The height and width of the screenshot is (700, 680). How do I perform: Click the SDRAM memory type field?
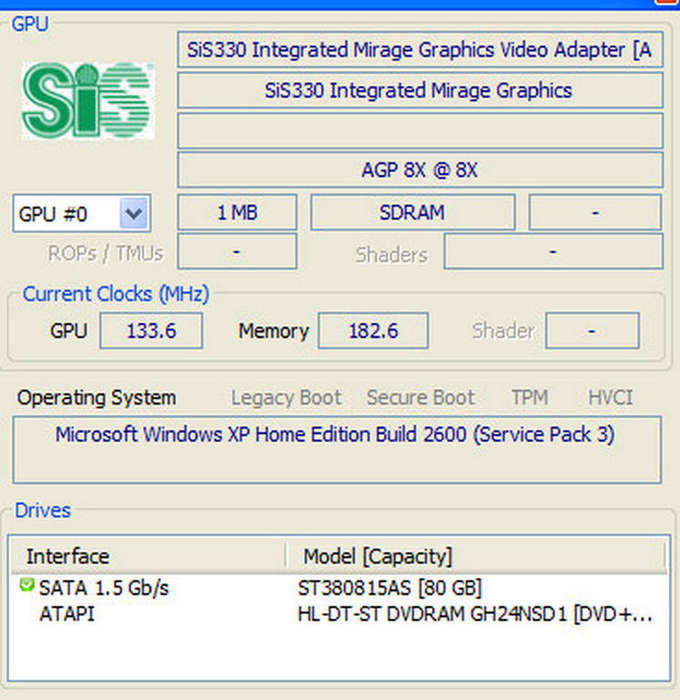pyautogui.click(x=413, y=212)
